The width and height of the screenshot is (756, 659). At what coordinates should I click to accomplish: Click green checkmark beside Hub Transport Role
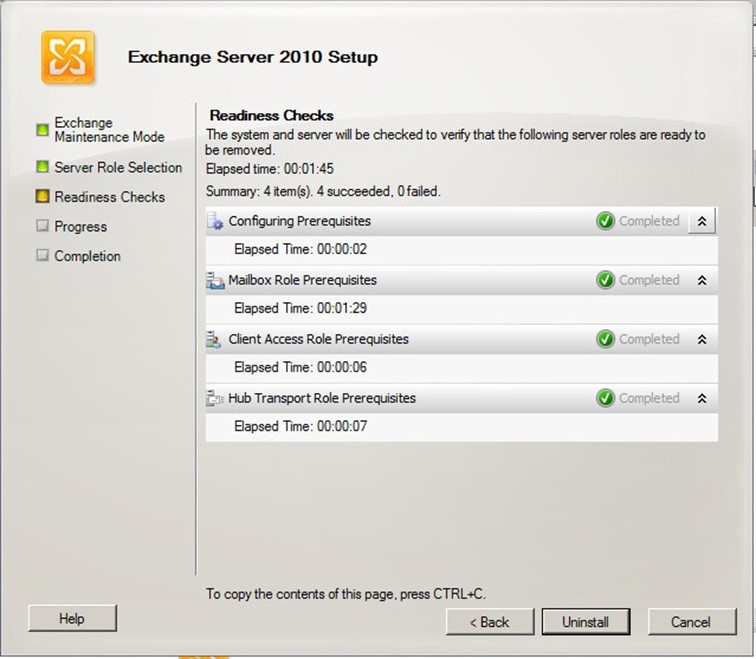point(605,398)
